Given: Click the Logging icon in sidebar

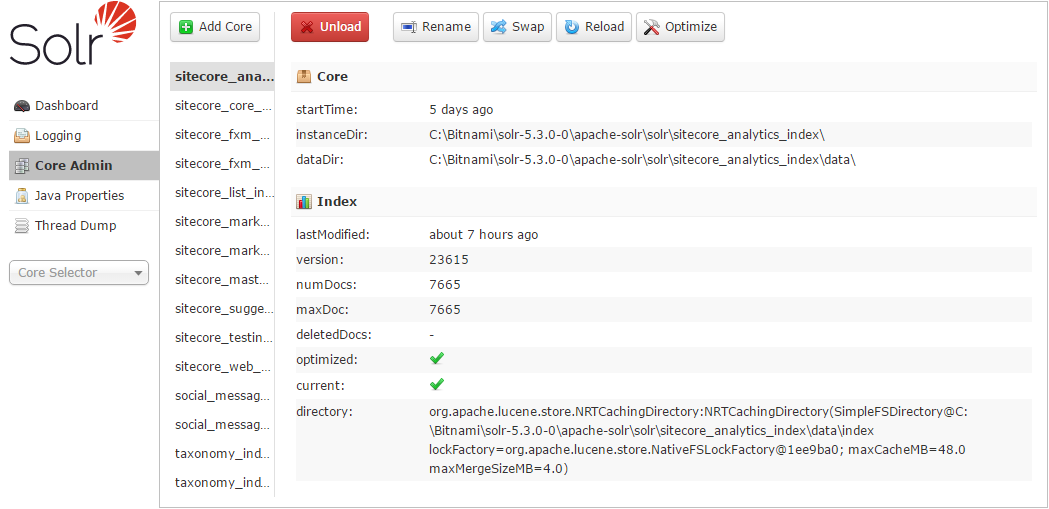Looking at the screenshot, I should (22, 136).
